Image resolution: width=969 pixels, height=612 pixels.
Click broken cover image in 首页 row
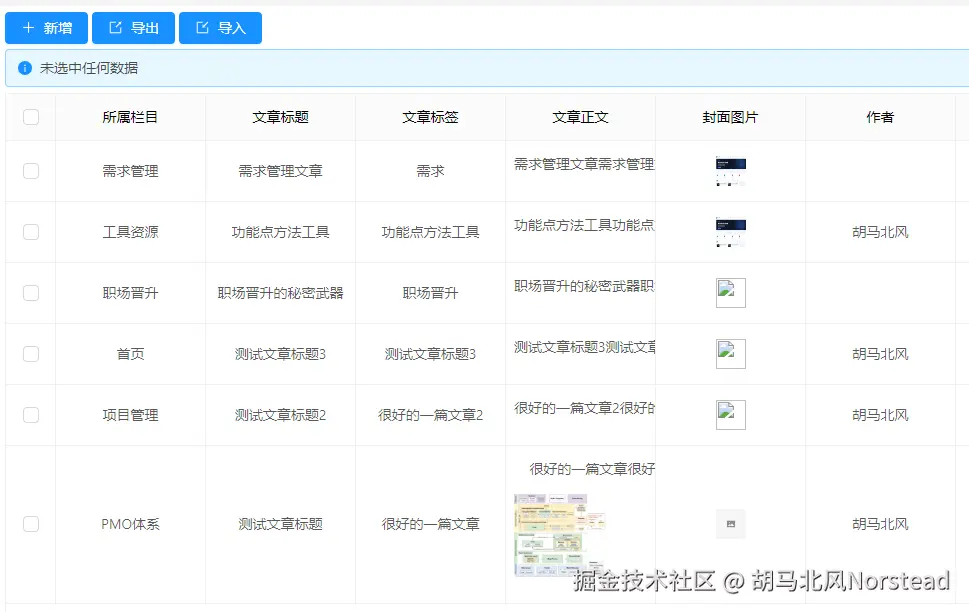[730, 354]
